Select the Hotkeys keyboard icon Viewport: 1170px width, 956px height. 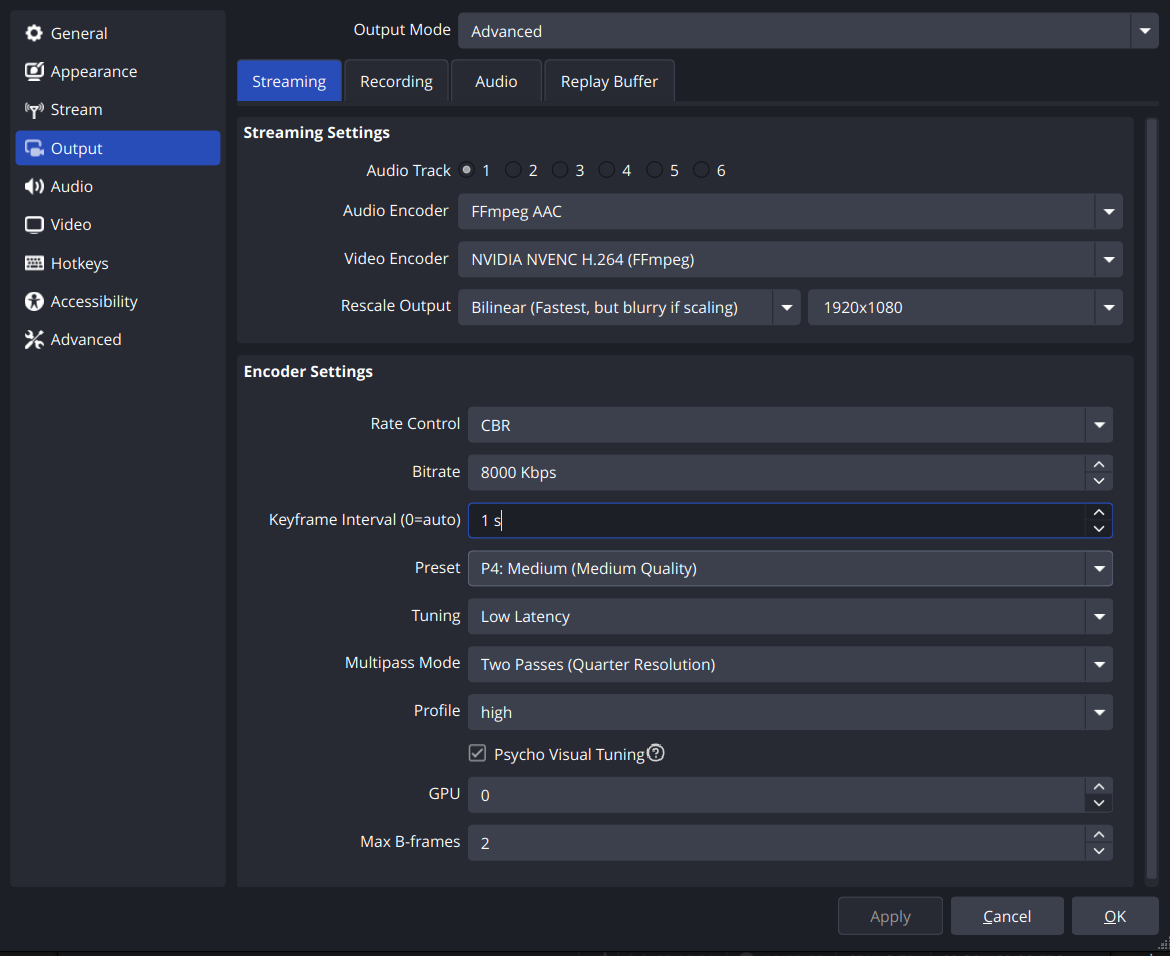click(x=34, y=263)
